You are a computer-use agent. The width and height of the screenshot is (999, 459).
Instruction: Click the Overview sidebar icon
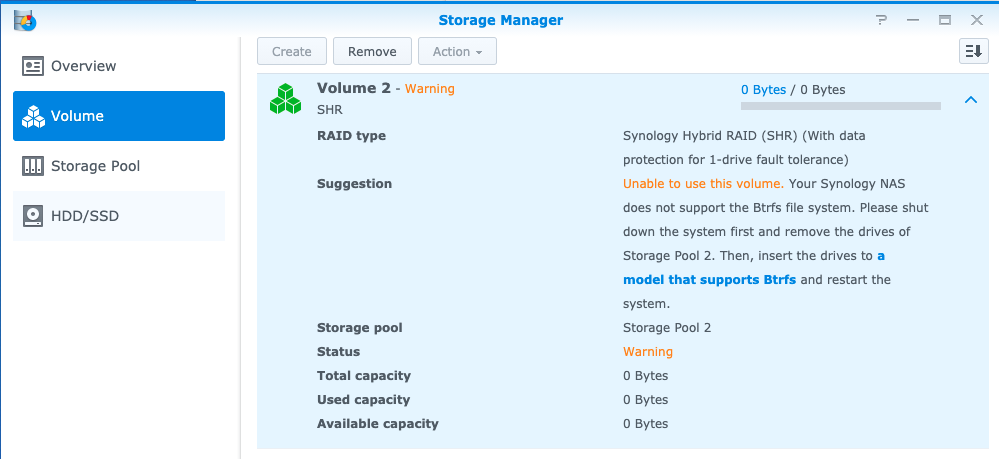32,66
